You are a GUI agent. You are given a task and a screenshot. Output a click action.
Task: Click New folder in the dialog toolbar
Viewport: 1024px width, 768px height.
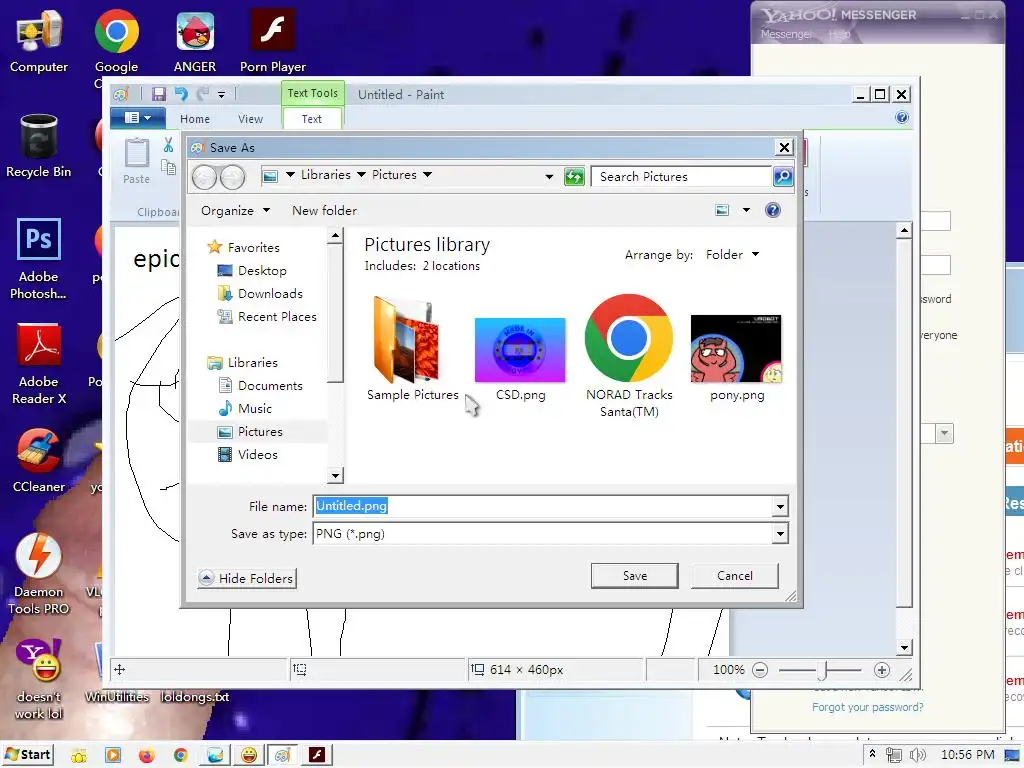click(x=324, y=210)
